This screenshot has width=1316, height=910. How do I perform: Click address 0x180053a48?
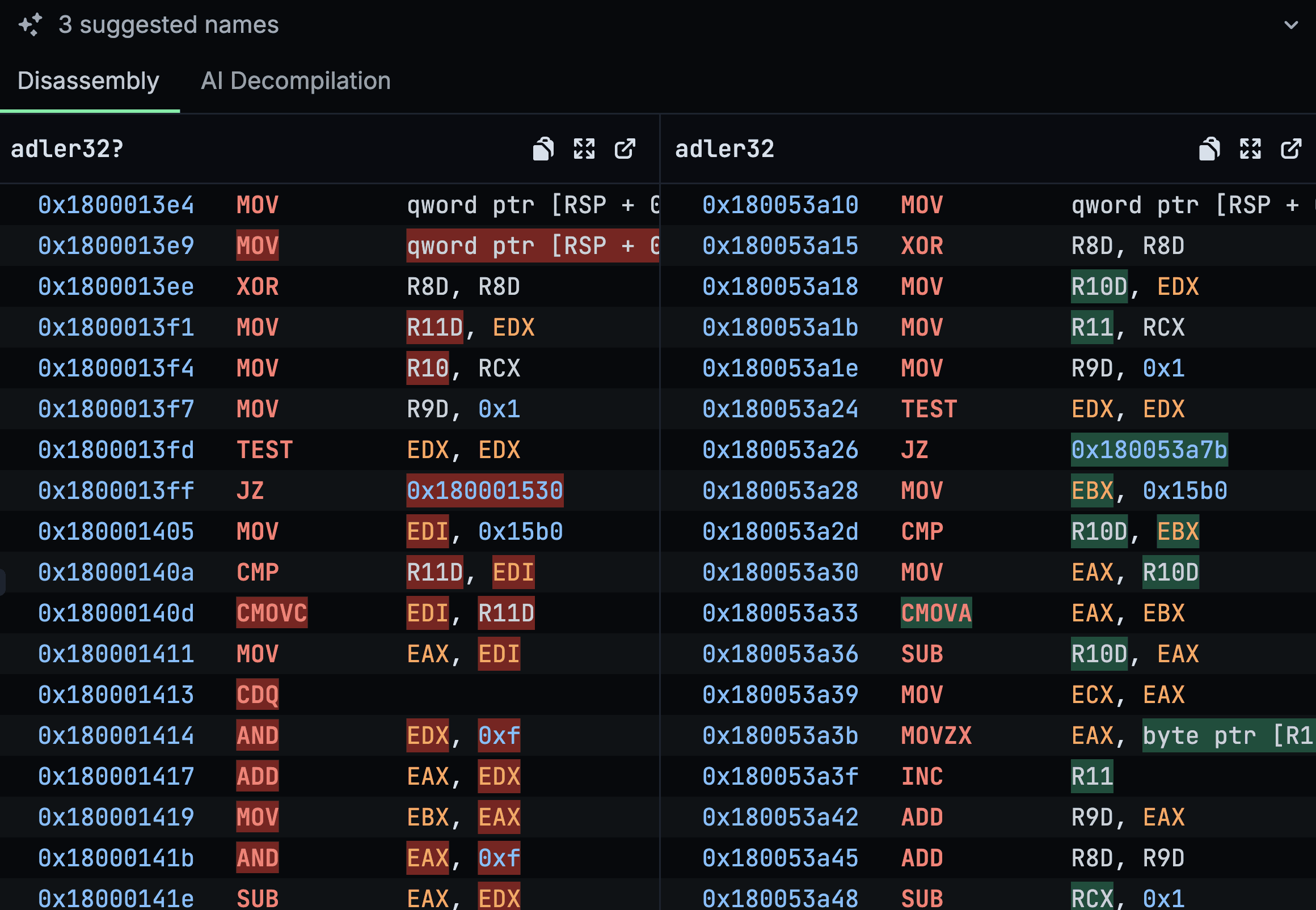[x=781, y=899]
